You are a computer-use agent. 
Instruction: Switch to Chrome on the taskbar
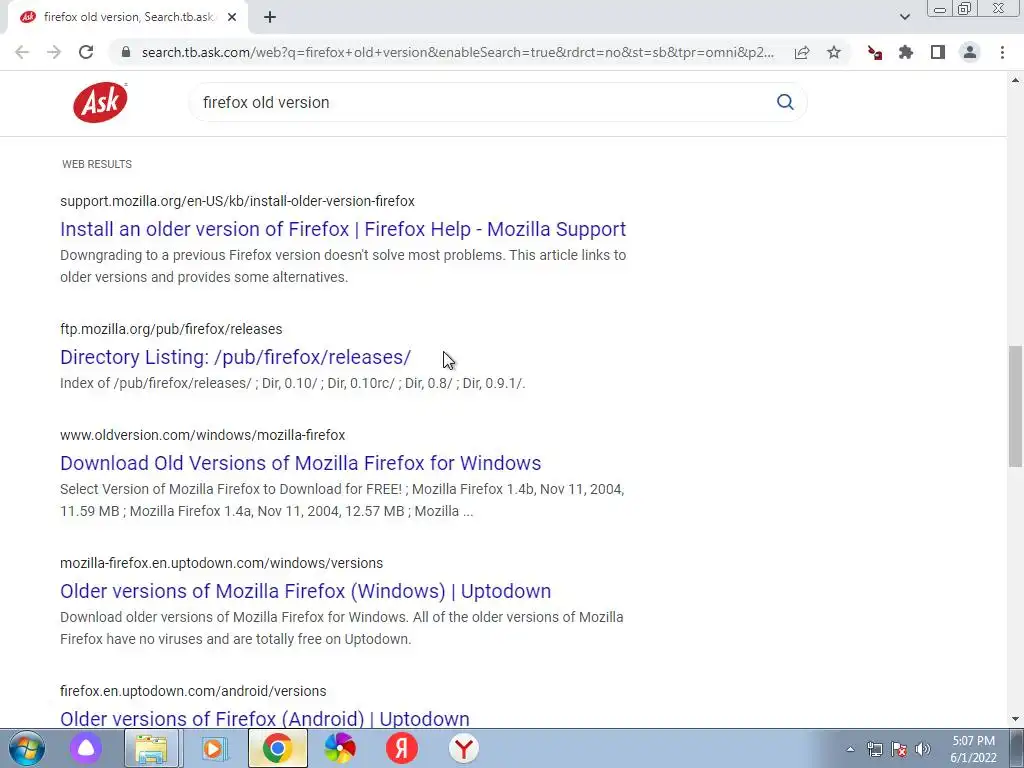(278, 748)
